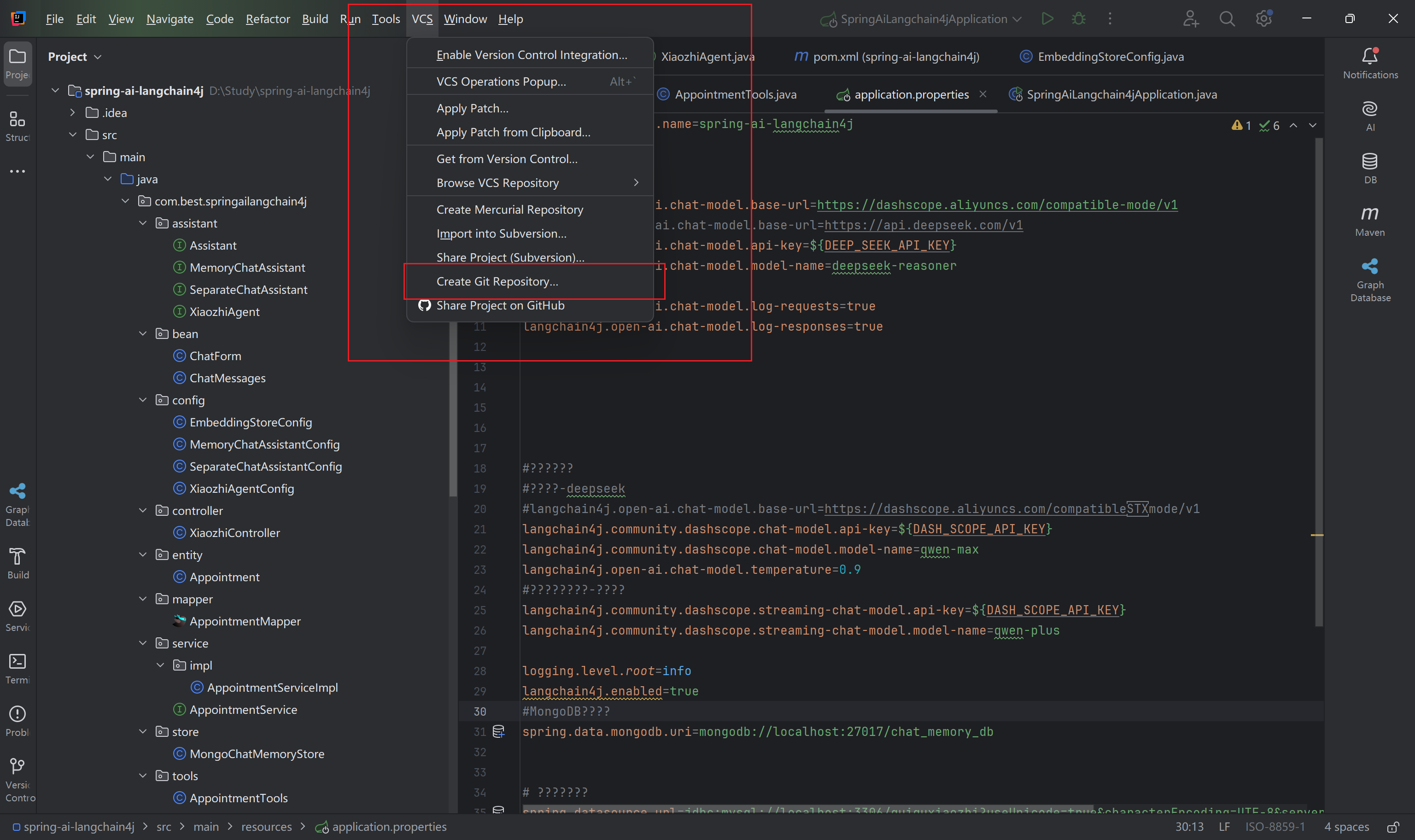Toggle read-only lock icon in status bar

point(1393,827)
